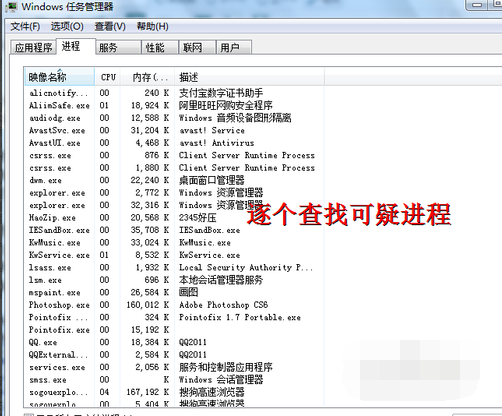The image size is (502, 416).
Task: Sort by the 映像名称 column header
Action: [59, 77]
